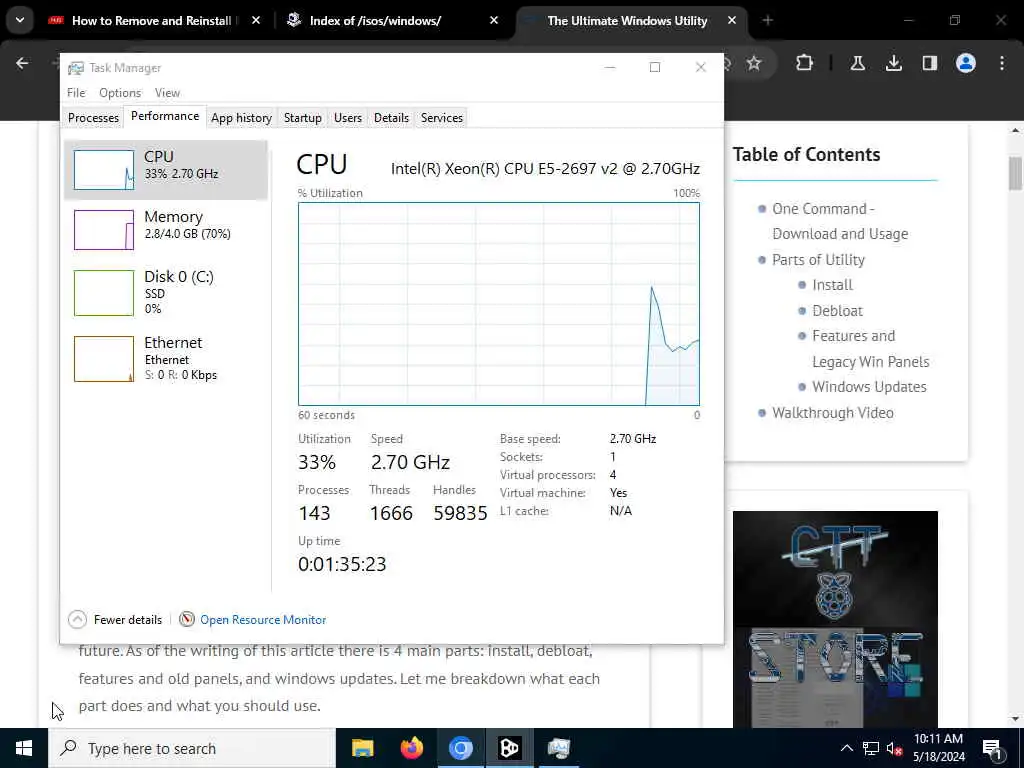Launch Firefox from the taskbar
Viewport: 1024px width, 768px height.
pos(411,748)
